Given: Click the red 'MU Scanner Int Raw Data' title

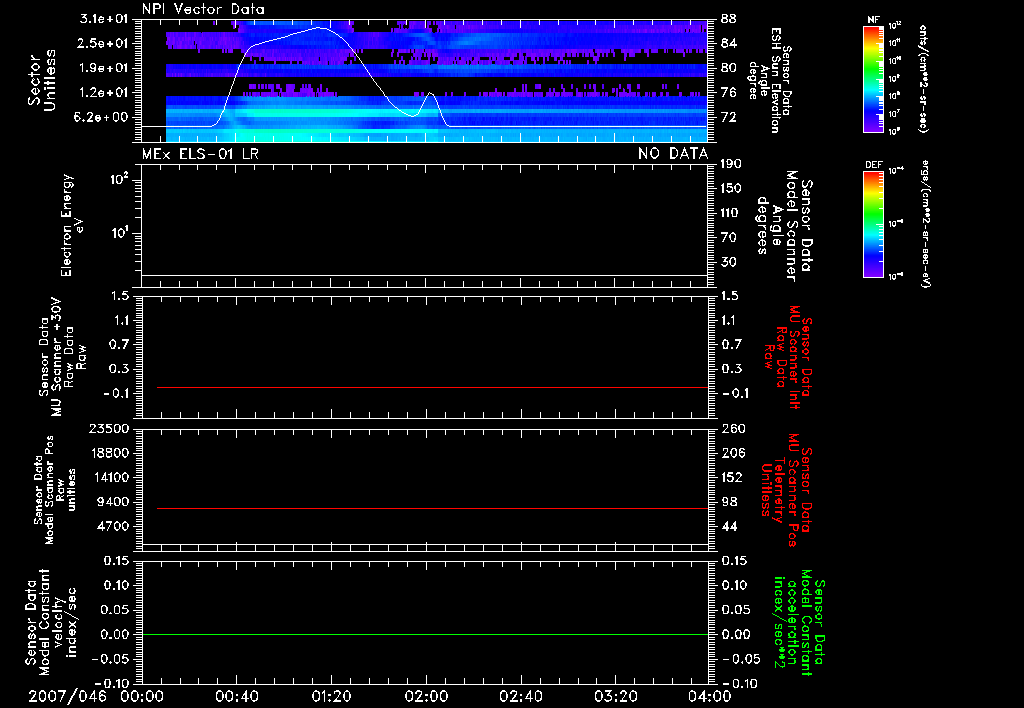Looking at the screenshot, I should (788, 357).
